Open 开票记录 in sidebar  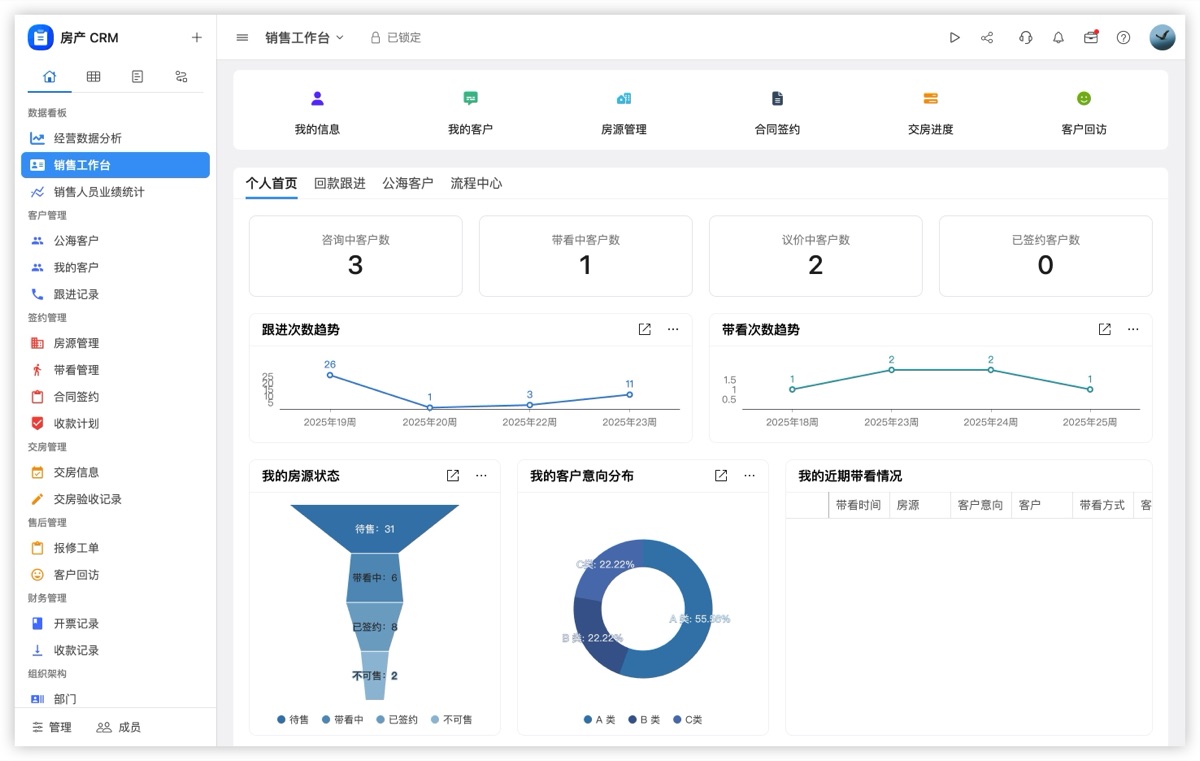(115, 624)
